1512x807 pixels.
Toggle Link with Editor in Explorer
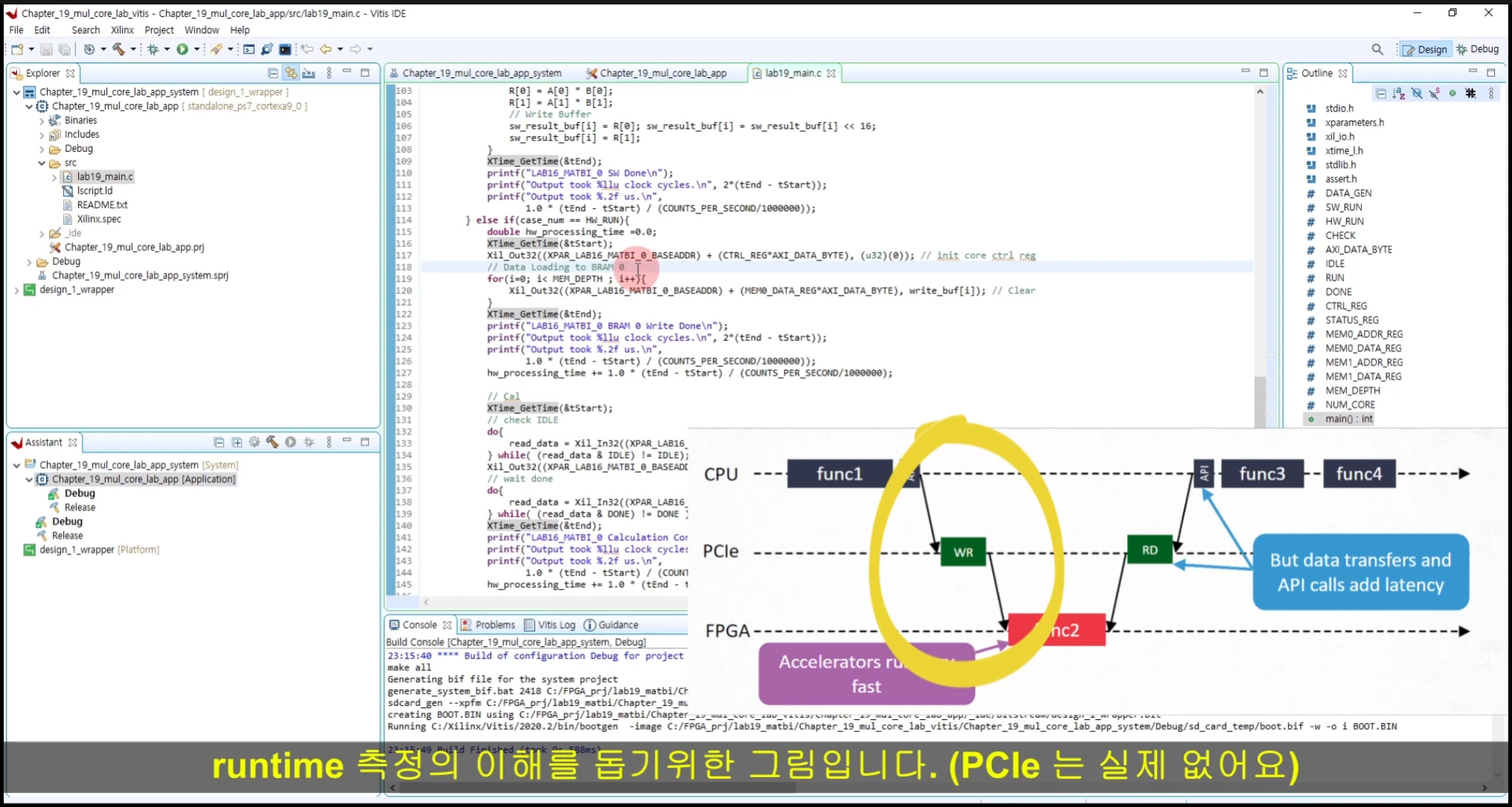[290, 73]
